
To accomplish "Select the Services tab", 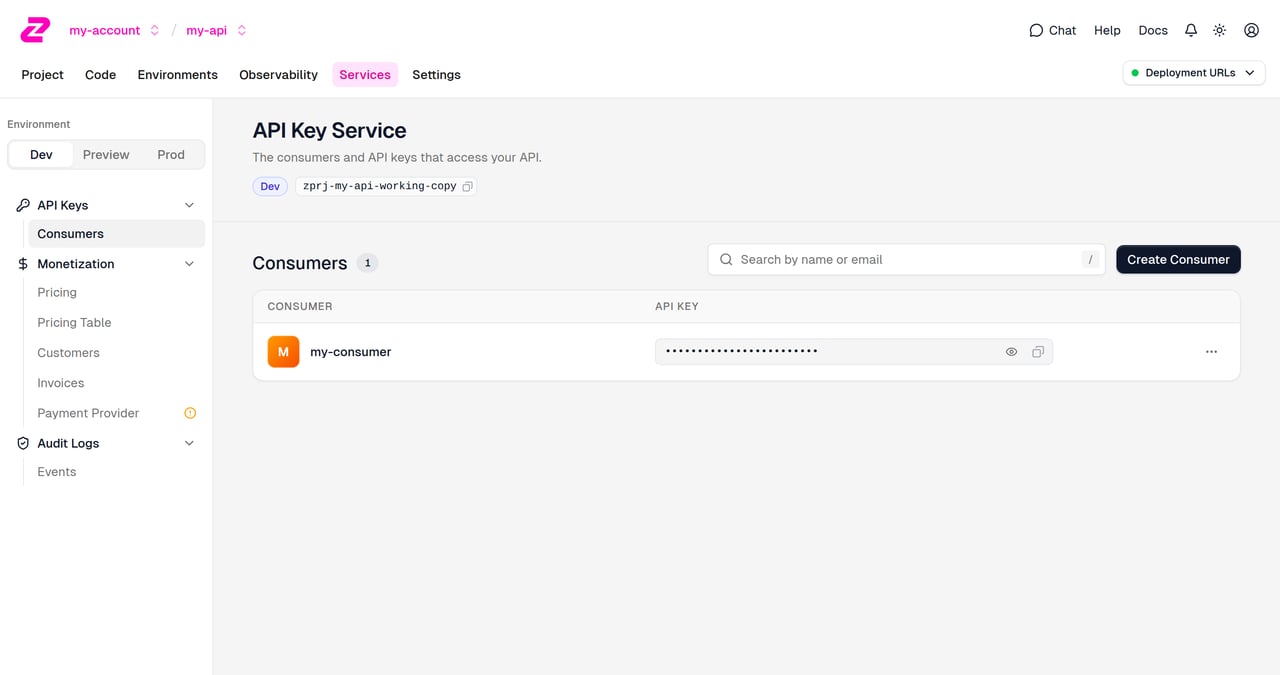I will [365, 75].
